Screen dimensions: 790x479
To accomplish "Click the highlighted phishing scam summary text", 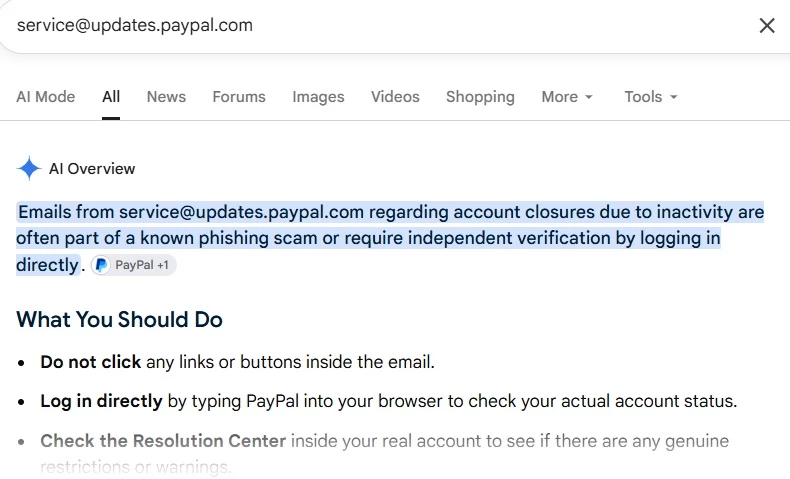I will tap(390, 238).
